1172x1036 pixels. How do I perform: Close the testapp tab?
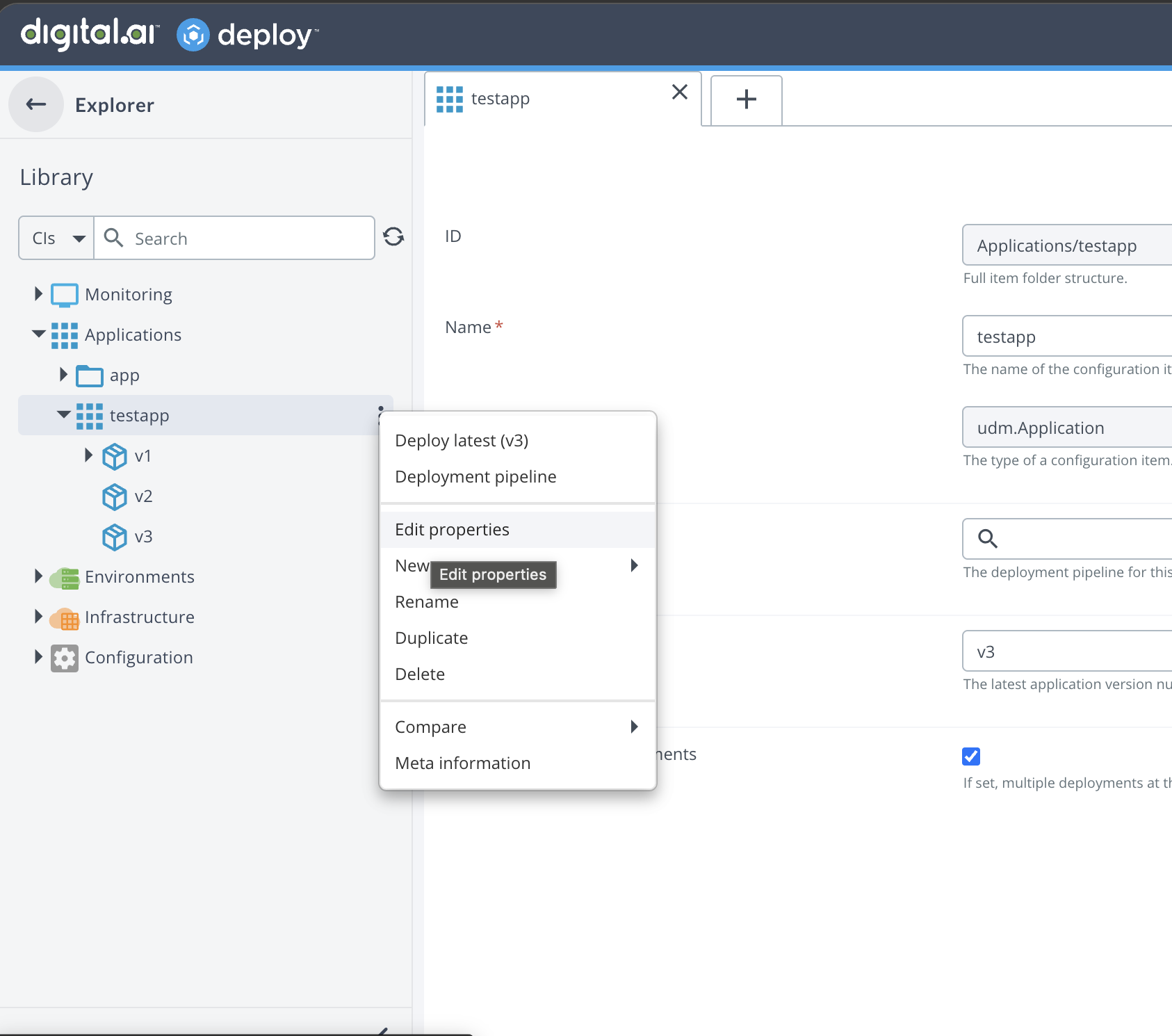(x=680, y=92)
